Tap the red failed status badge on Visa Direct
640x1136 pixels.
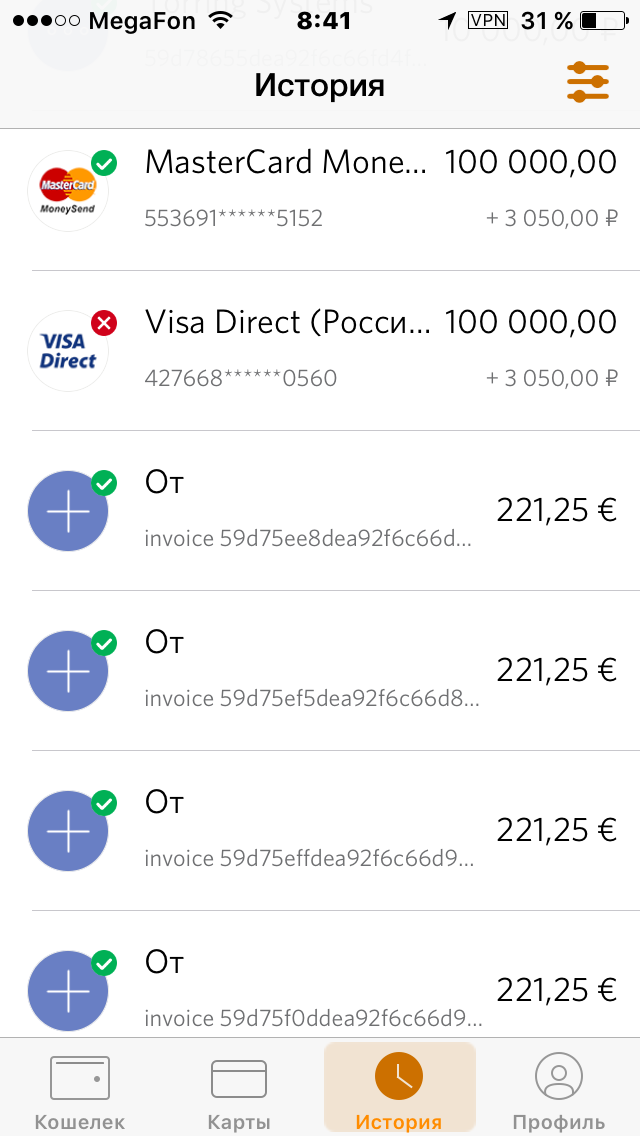point(104,323)
